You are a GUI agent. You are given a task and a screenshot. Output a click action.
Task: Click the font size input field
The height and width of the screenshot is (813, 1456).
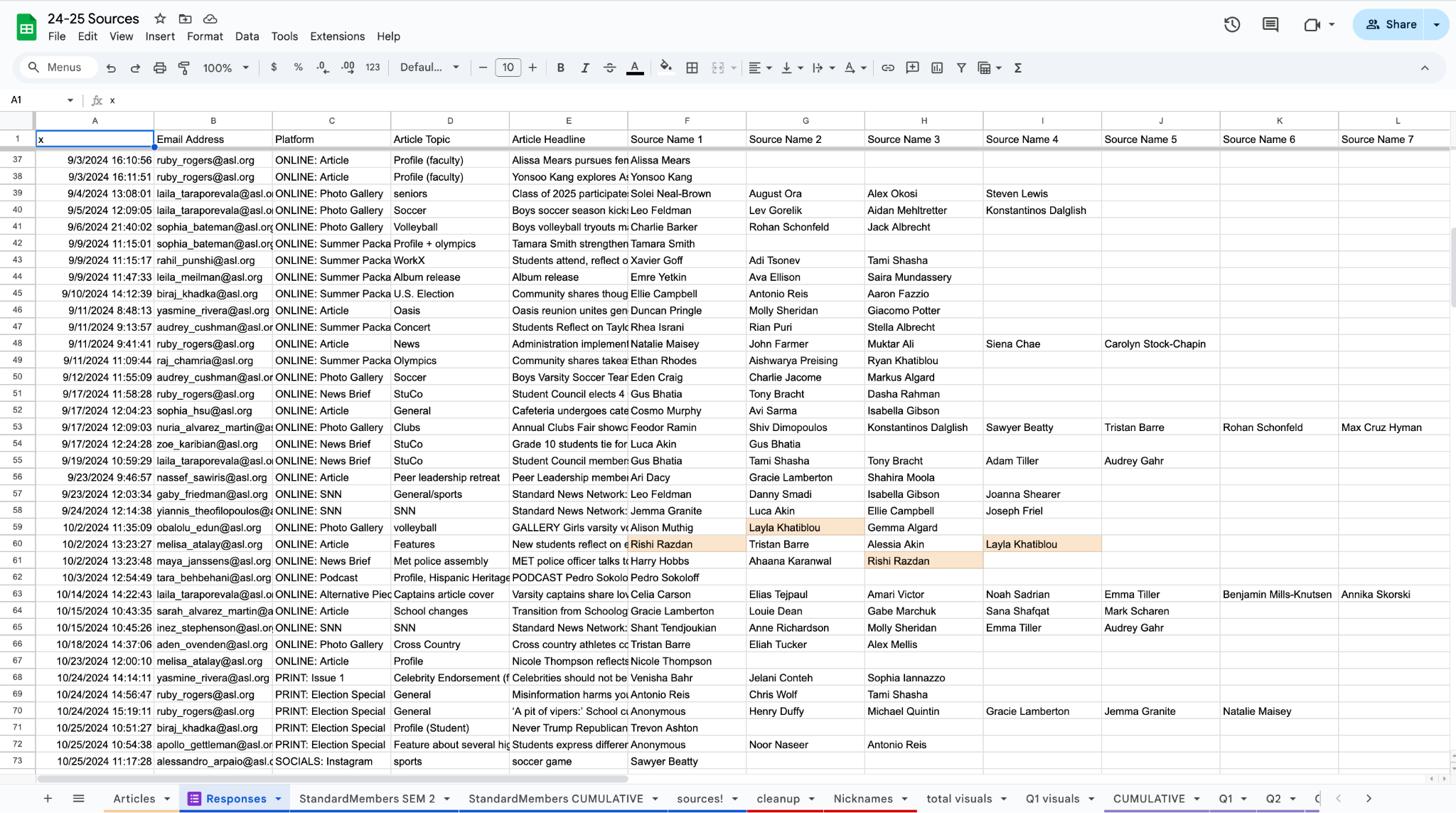[508, 68]
